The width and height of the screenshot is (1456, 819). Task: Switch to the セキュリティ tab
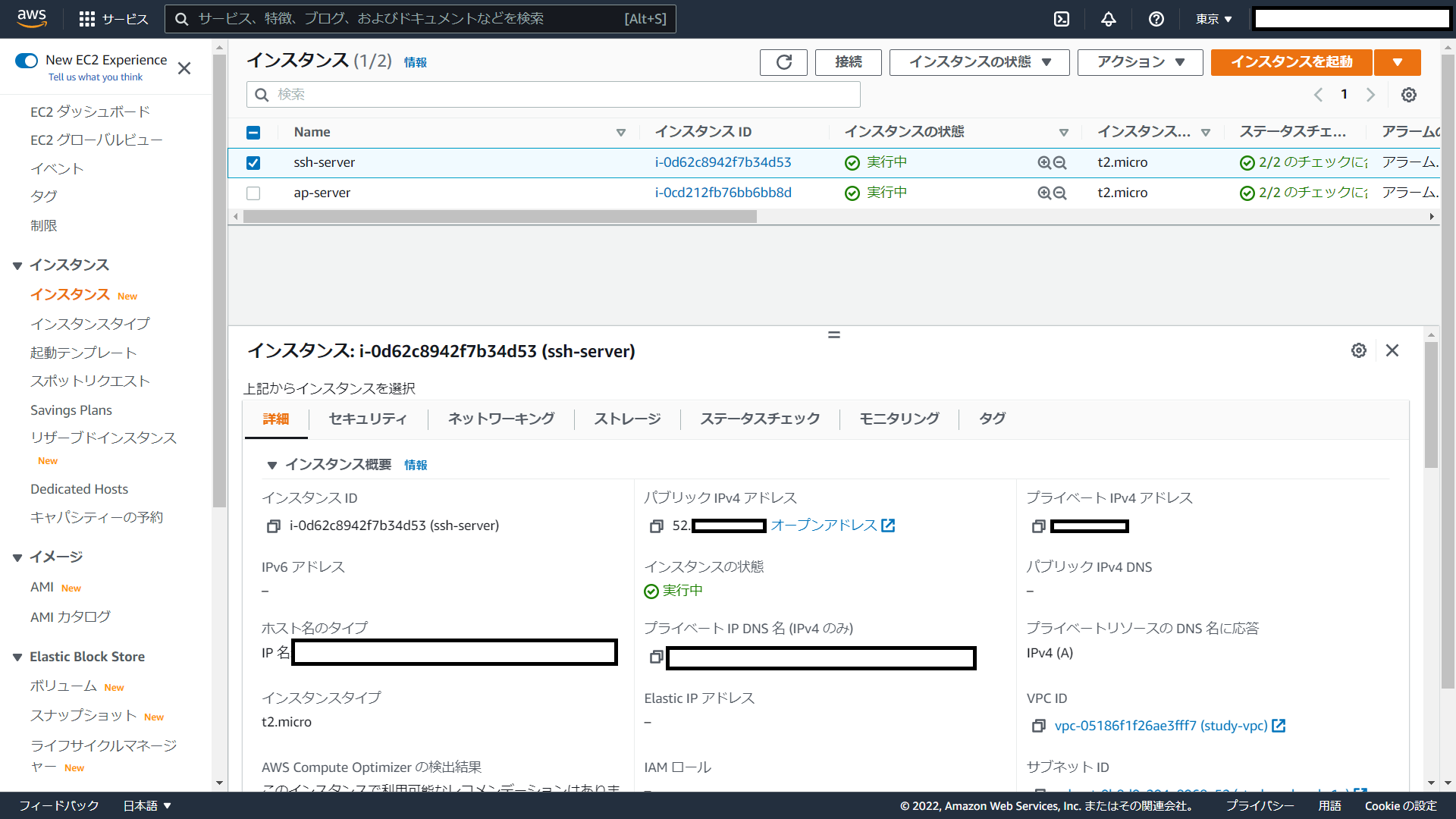point(368,419)
